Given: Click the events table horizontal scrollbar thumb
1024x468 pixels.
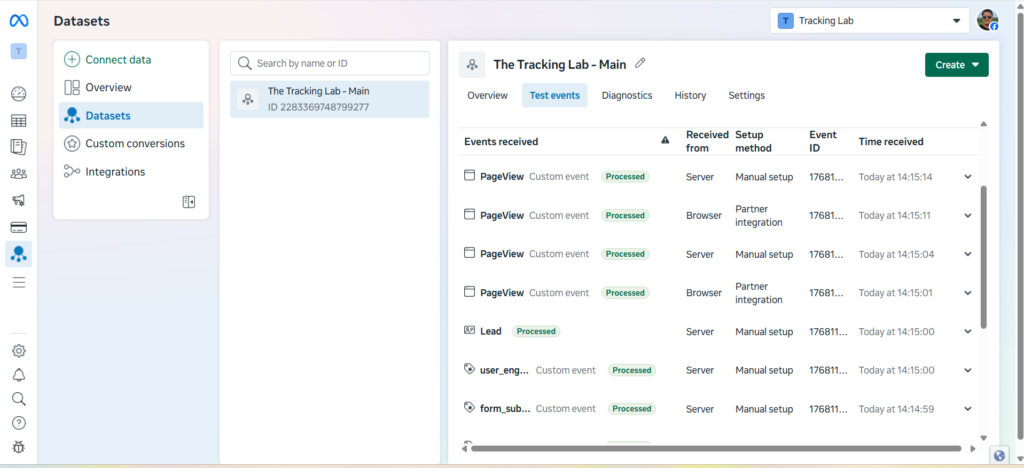Looking at the screenshot, I should [716, 448].
